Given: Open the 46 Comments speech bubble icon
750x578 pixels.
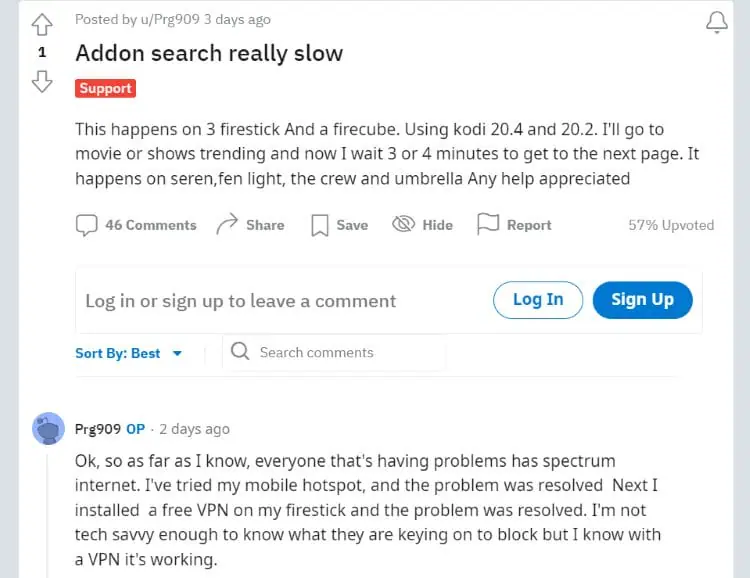Looking at the screenshot, I should tap(87, 225).
